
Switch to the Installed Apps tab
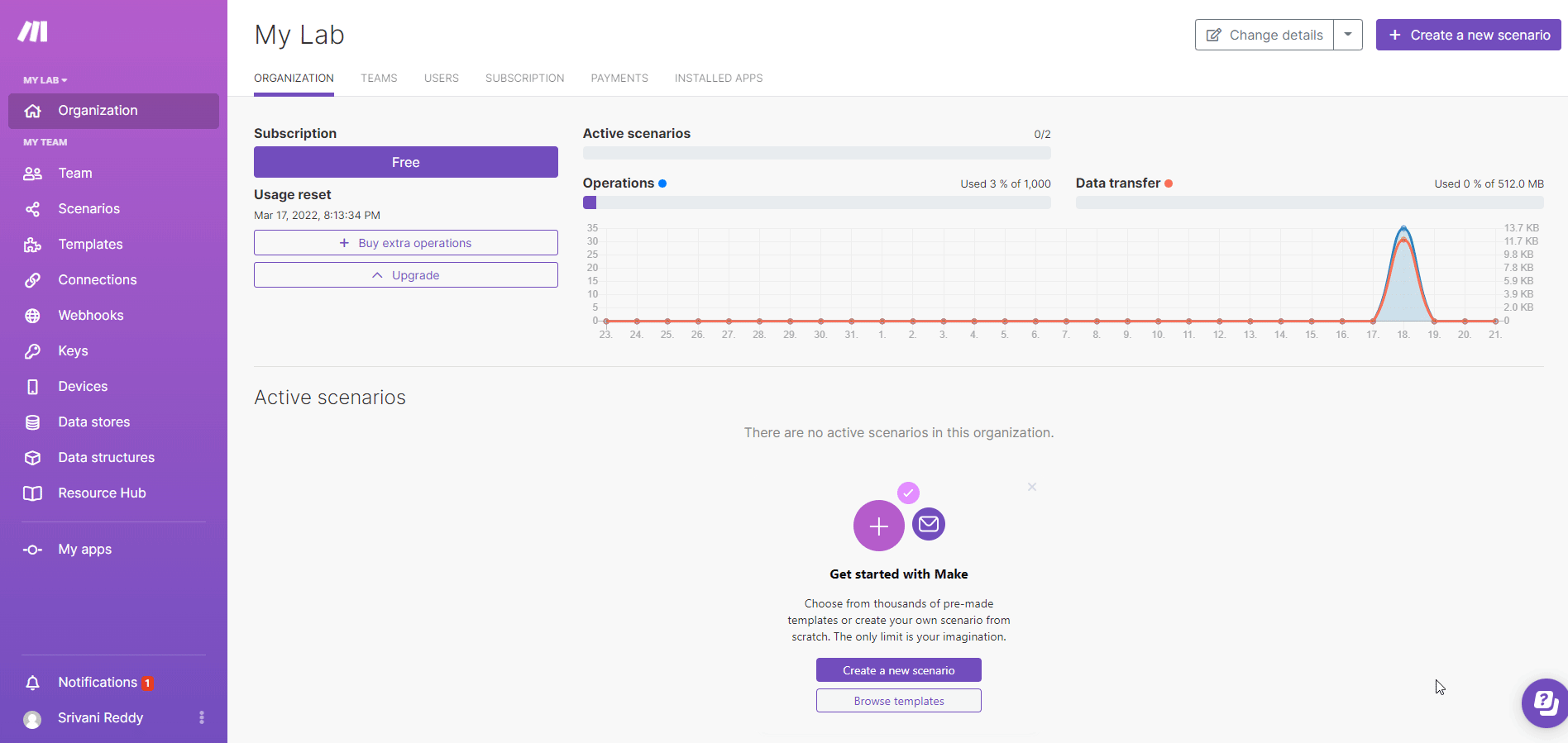coord(719,79)
